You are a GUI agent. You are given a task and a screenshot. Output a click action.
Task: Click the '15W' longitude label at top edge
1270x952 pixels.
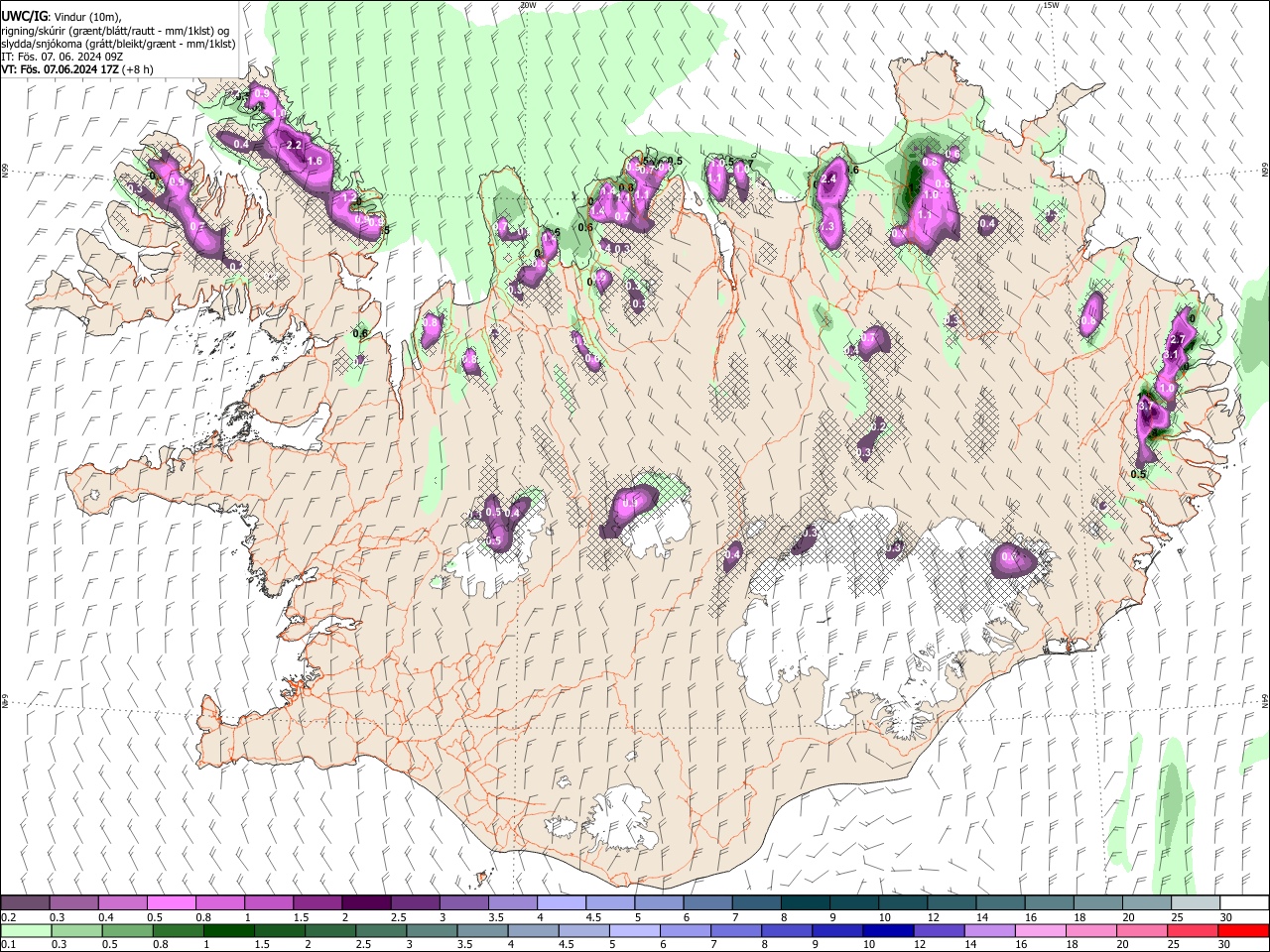pyautogui.click(x=1051, y=5)
